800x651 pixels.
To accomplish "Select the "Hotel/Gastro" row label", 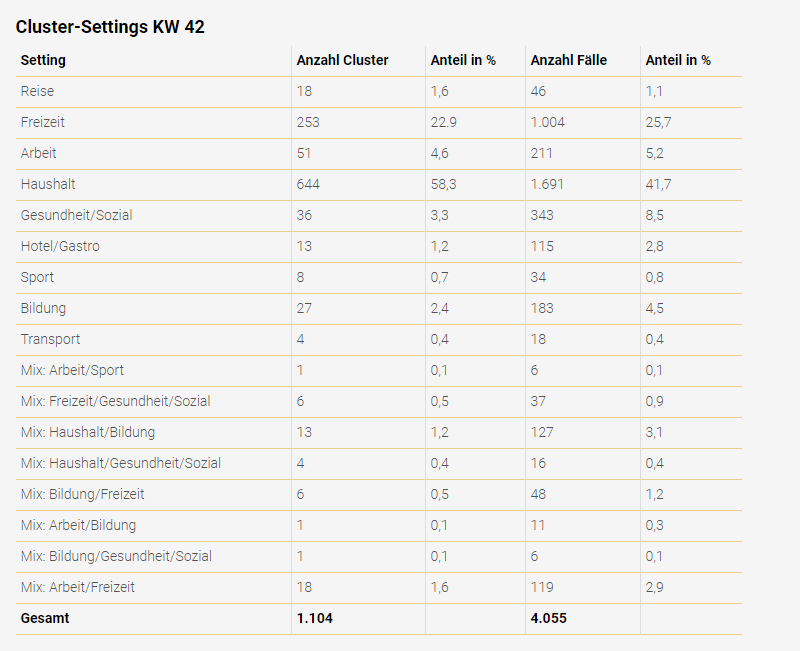I will 60,246.
